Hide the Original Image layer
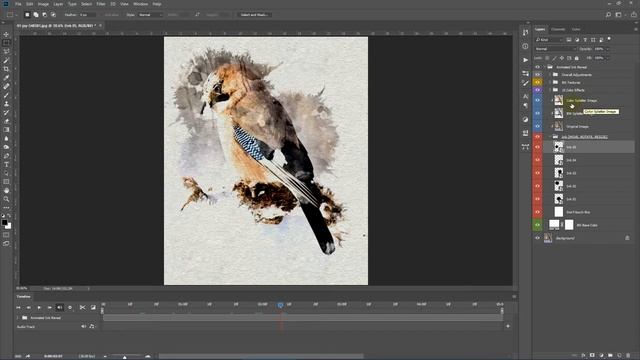The height and width of the screenshot is (360, 640). point(538,127)
